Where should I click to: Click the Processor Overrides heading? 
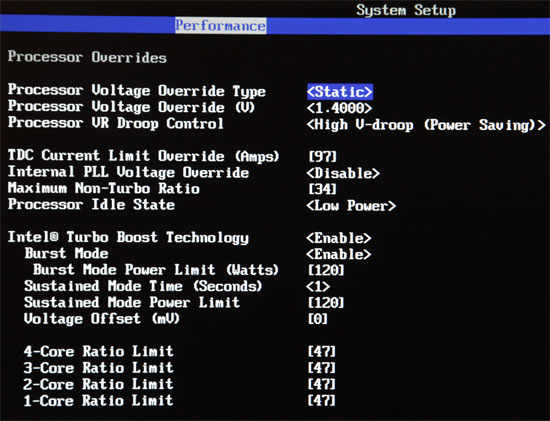(x=87, y=57)
